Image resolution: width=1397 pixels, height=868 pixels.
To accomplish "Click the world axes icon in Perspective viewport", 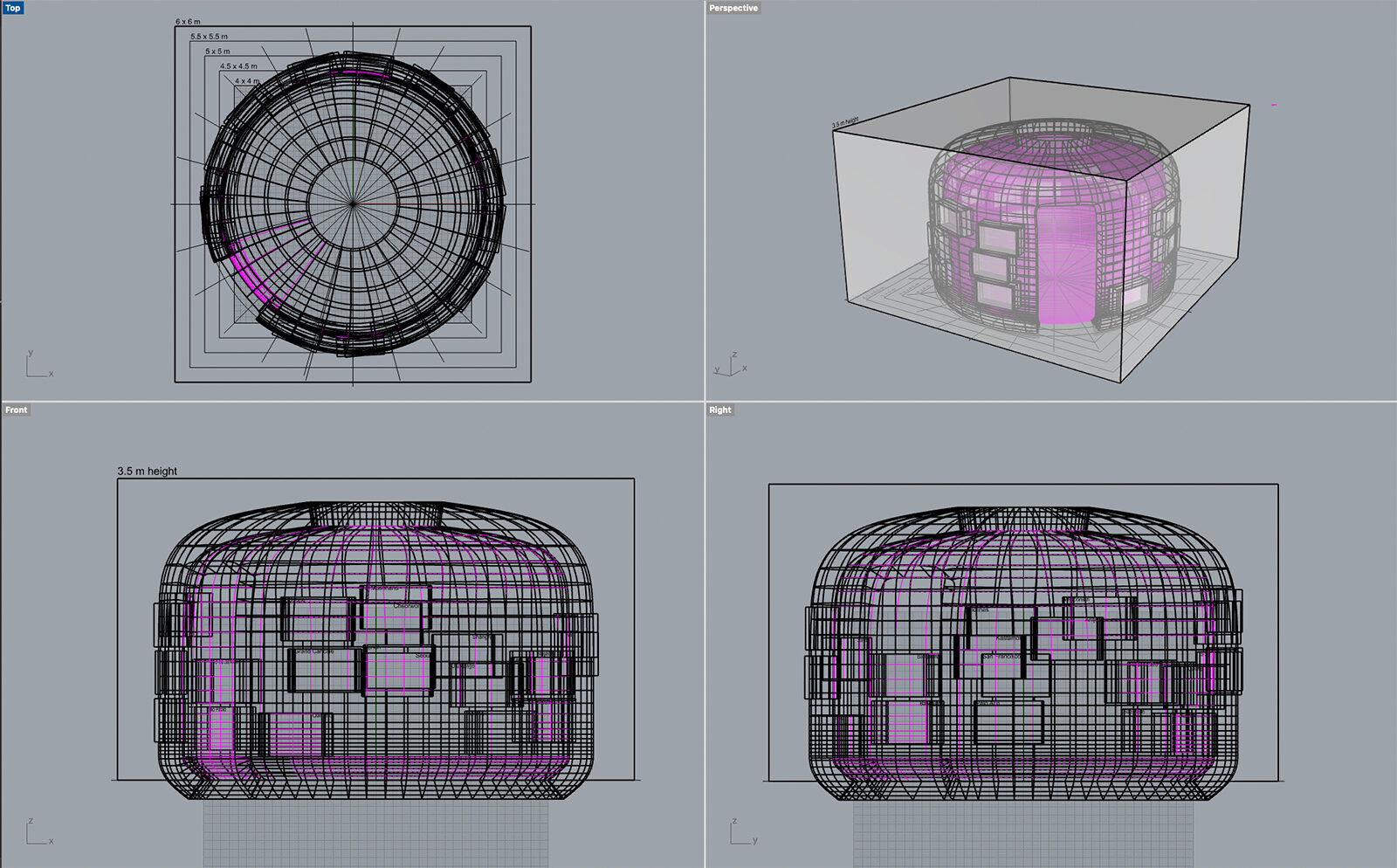I will point(732,363).
